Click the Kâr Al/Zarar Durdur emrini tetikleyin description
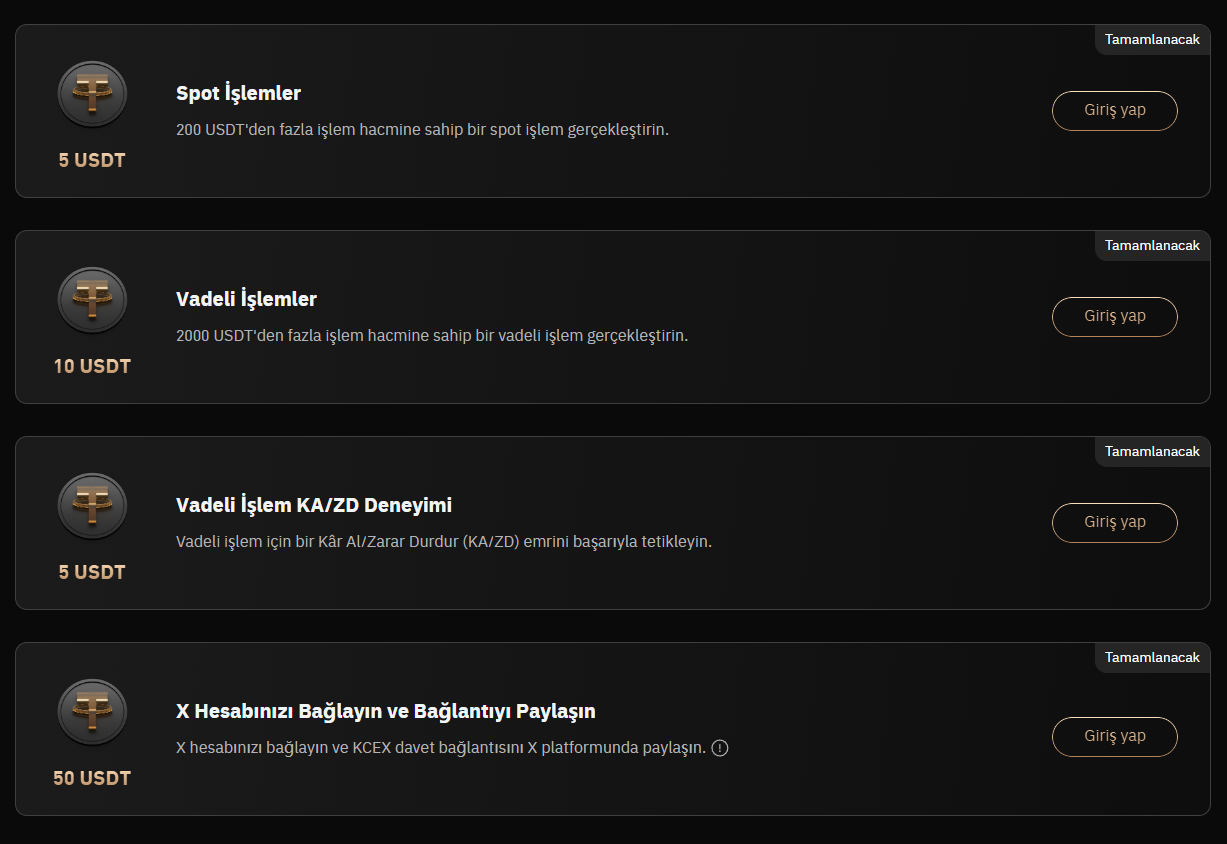1227x844 pixels. click(444, 542)
